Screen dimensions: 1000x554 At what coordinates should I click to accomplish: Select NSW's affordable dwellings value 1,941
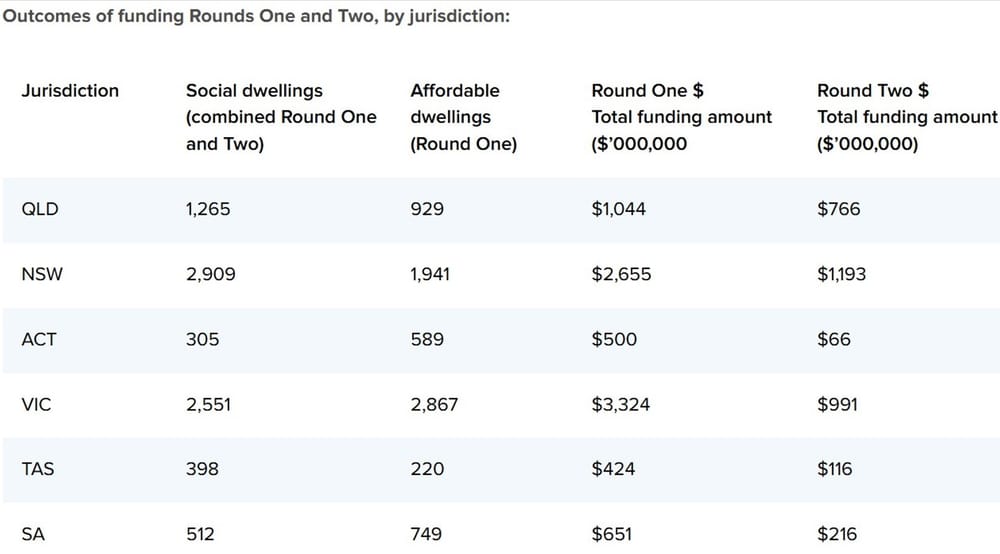click(x=430, y=275)
